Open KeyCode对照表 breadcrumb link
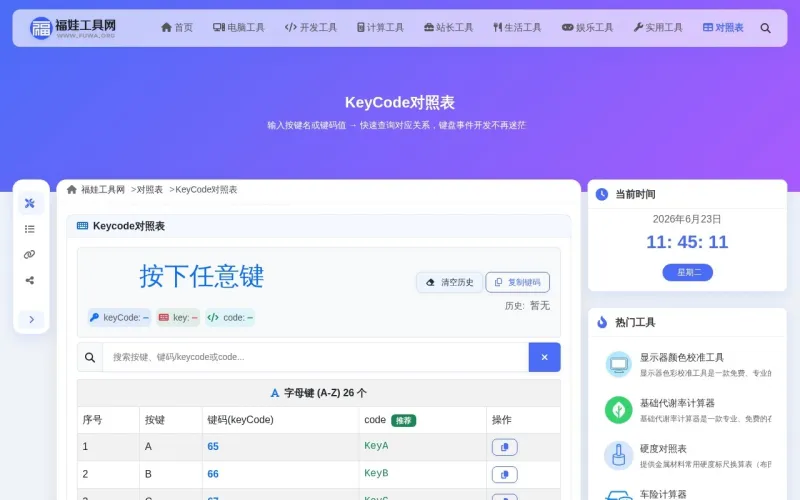 (206, 189)
